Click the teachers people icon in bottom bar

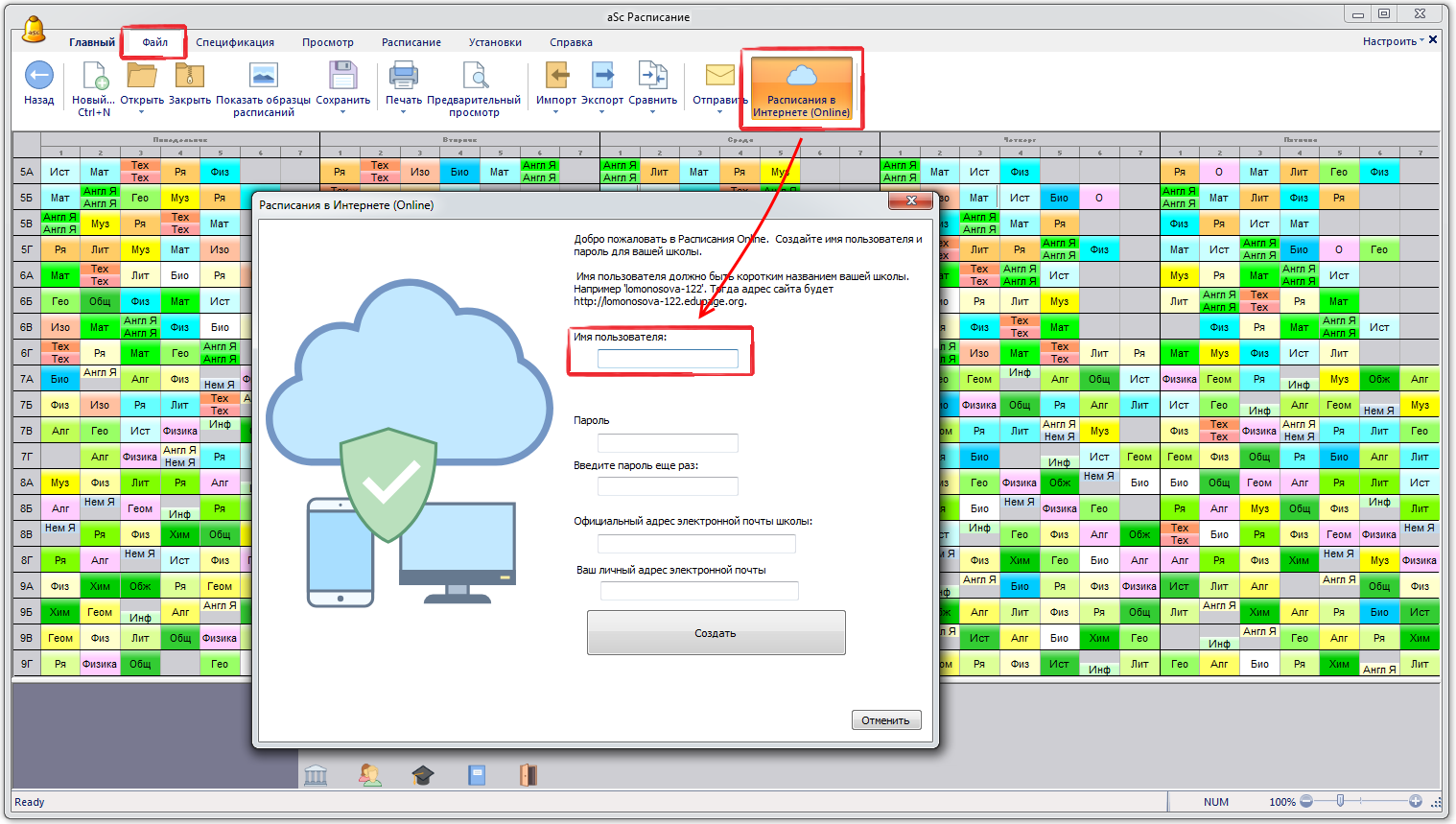click(369, 775)
